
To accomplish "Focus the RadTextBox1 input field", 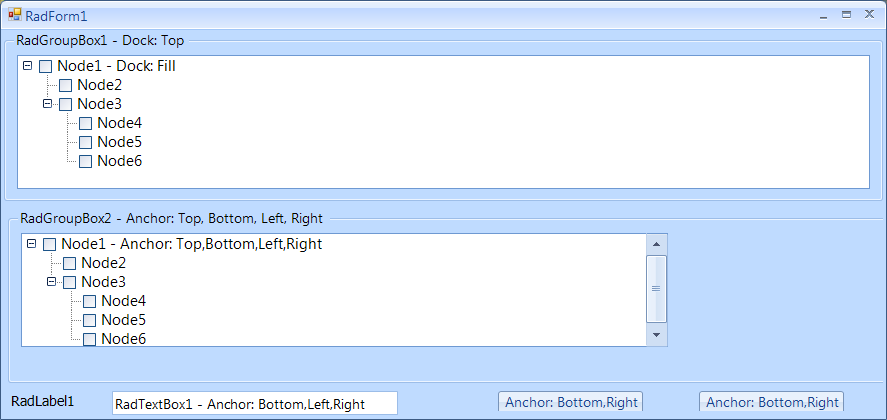I will 254,404.
